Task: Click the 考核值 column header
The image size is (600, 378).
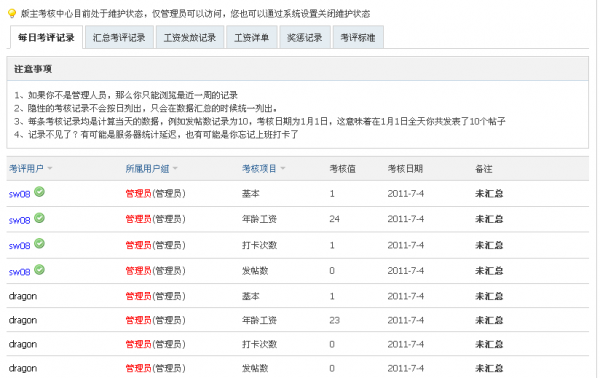Action: [343, 169]
